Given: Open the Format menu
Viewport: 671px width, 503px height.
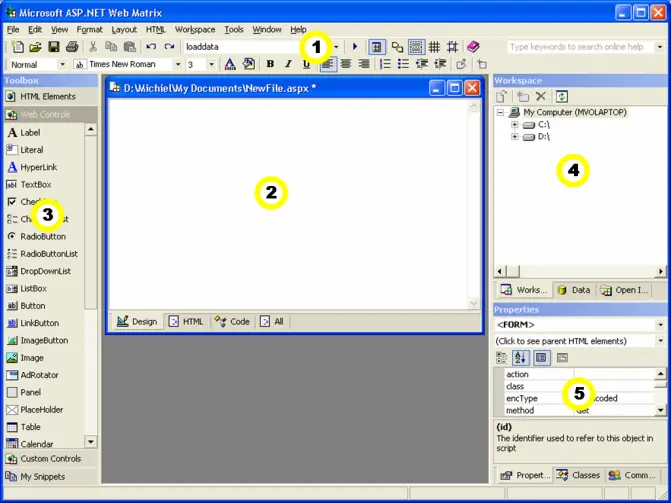Looking at the screenshot, I should tap(89, 30).
